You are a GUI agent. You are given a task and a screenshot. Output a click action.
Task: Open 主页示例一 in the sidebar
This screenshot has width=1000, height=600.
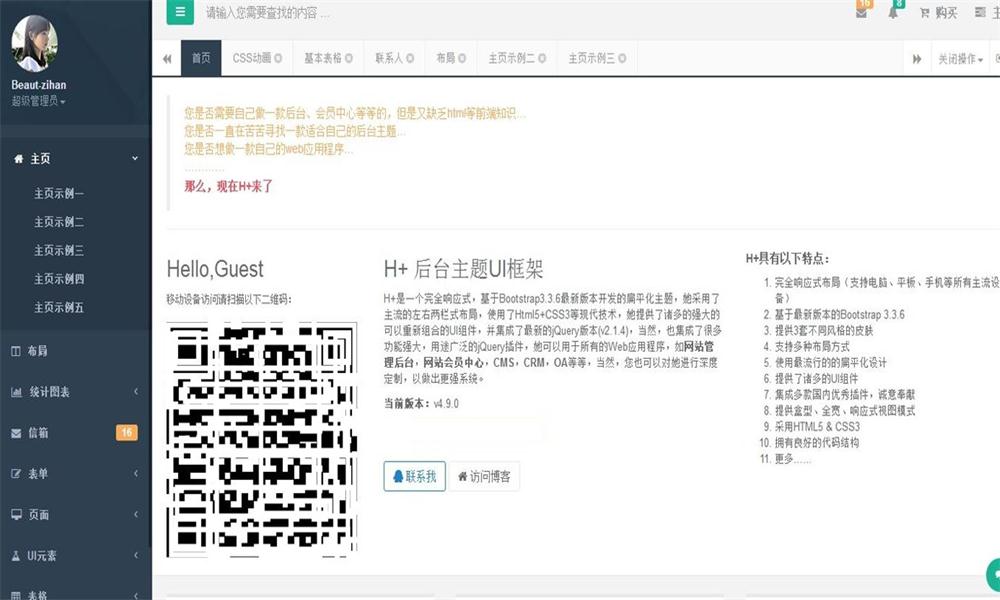click(x=59, y=193)
